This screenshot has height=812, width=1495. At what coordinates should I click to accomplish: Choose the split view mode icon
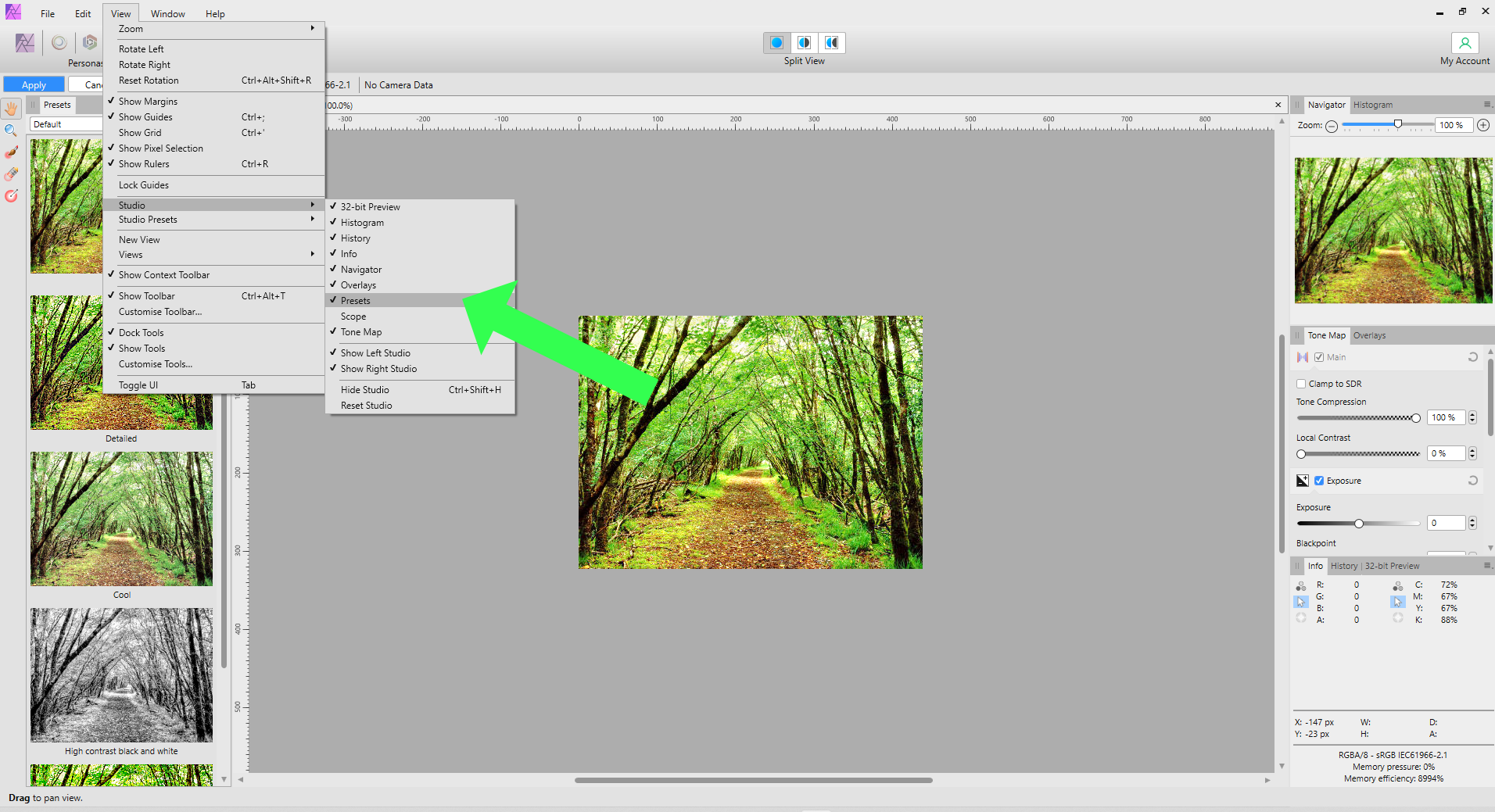(x=804, y=43)
